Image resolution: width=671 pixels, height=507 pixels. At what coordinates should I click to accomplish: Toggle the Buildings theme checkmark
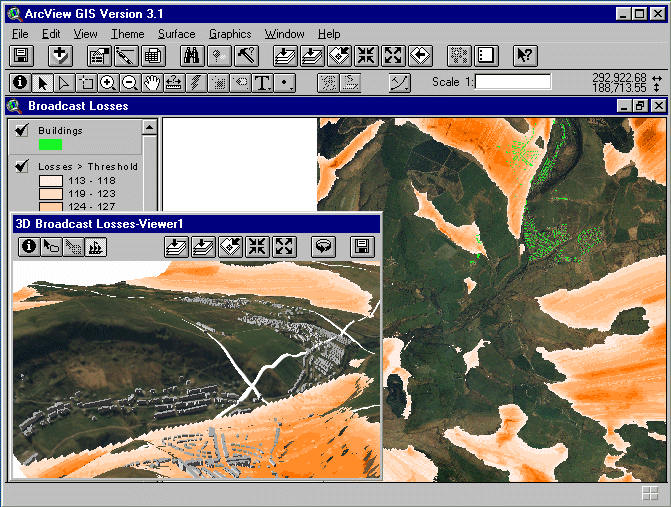(22, 130)
